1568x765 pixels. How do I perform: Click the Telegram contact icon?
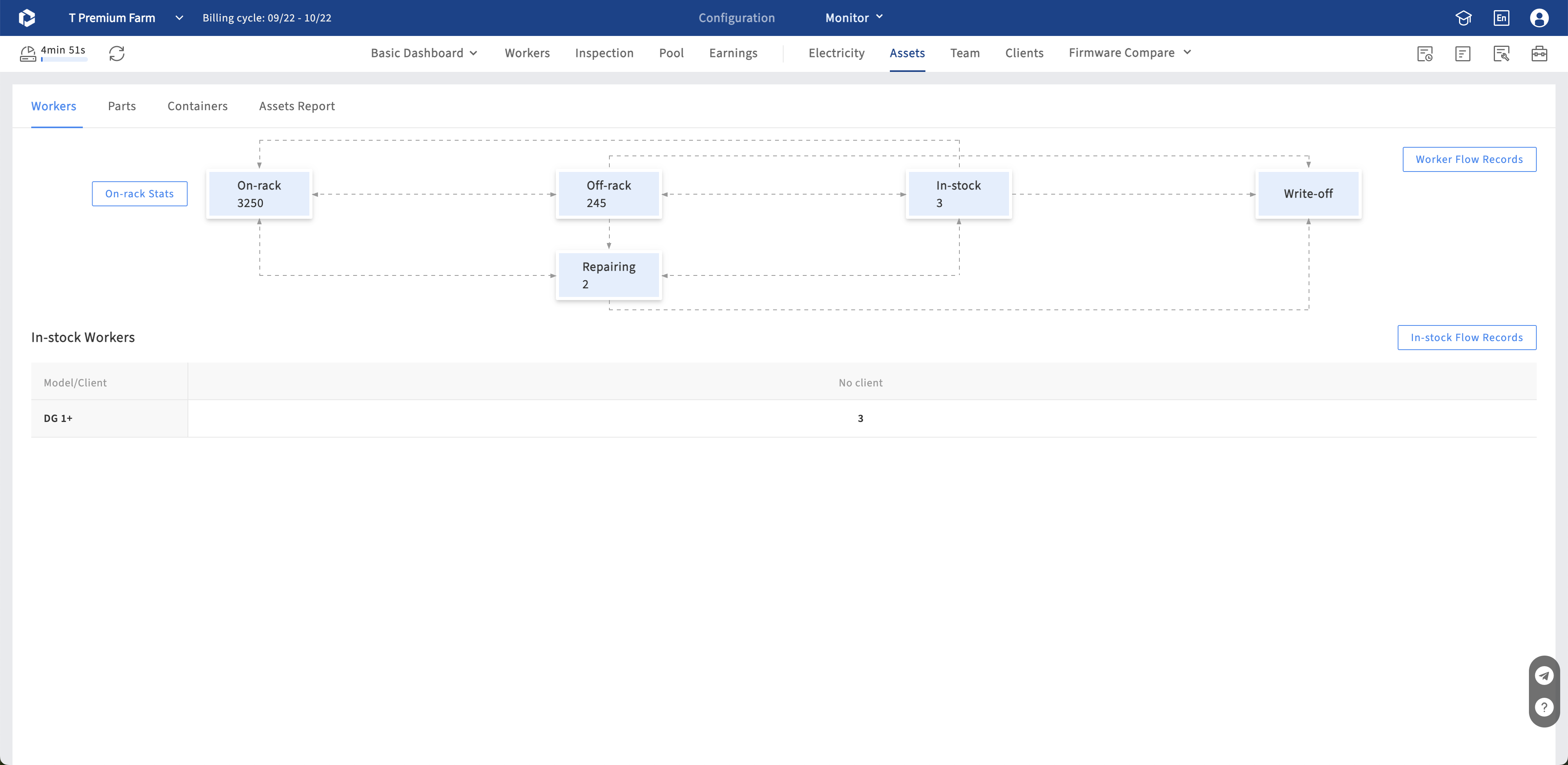tap(1544, 675)
